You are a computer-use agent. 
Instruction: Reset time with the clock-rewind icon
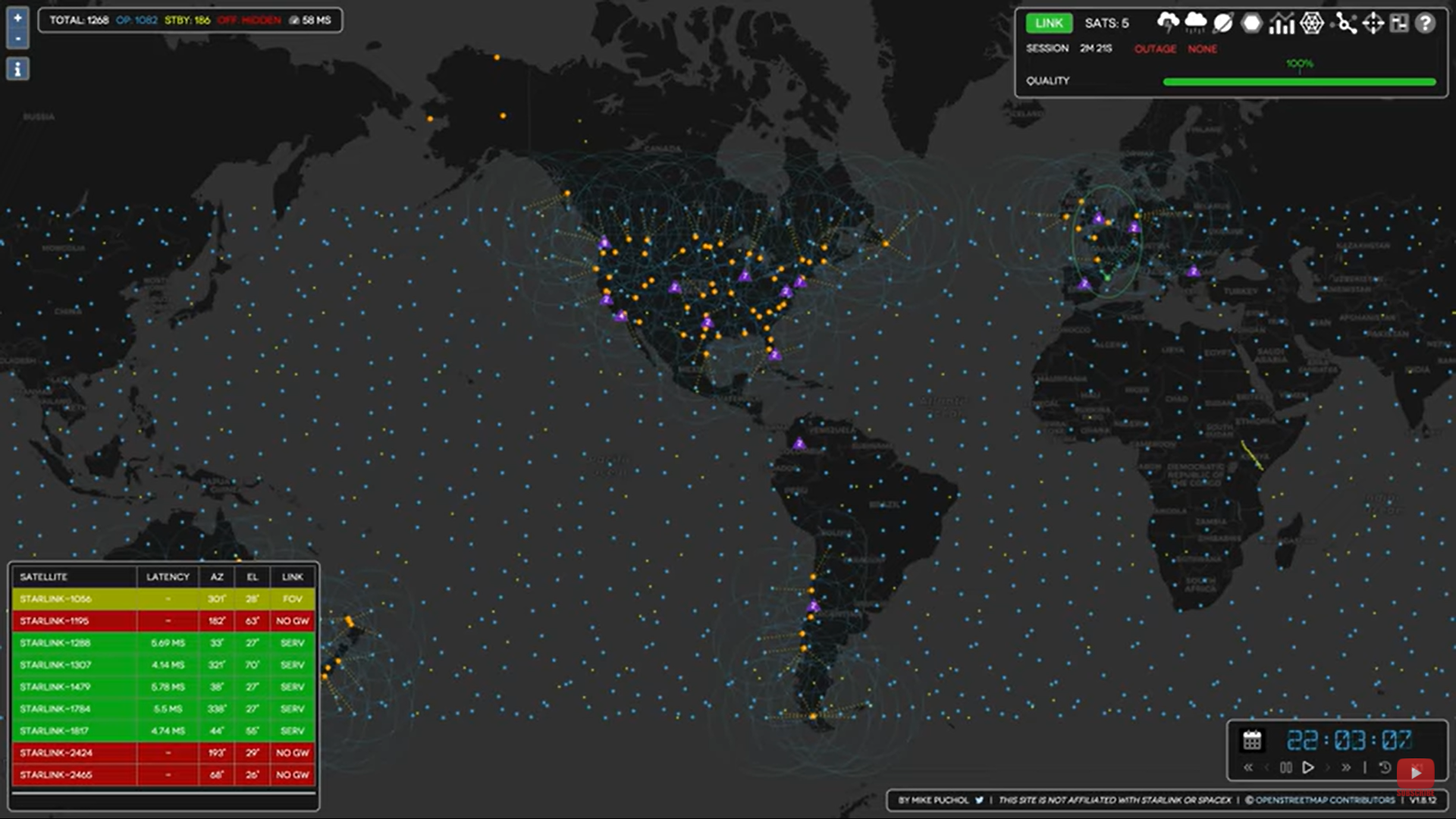pyautogui.click(x=1385, y=767)
